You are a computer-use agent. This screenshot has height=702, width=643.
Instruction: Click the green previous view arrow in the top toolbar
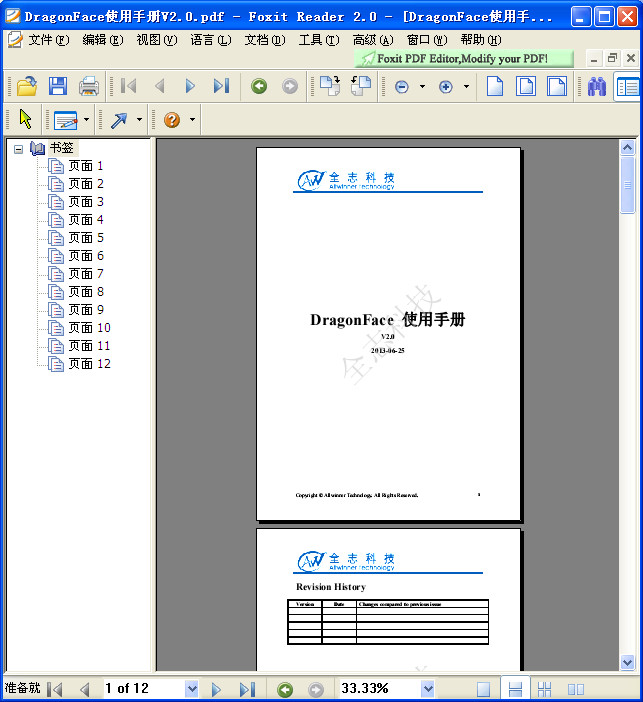click(x=259, y=86)
